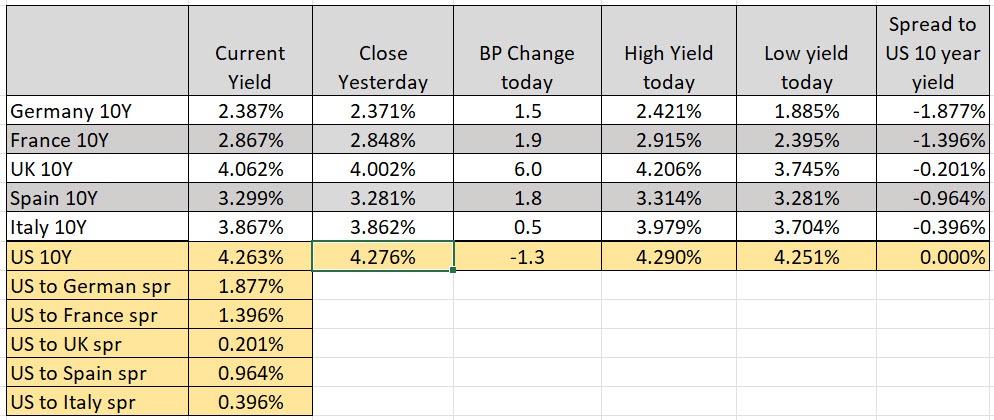The image size is (994, 420).
Task: Select the Italy 10Y low yield cell
Action: 805,227
